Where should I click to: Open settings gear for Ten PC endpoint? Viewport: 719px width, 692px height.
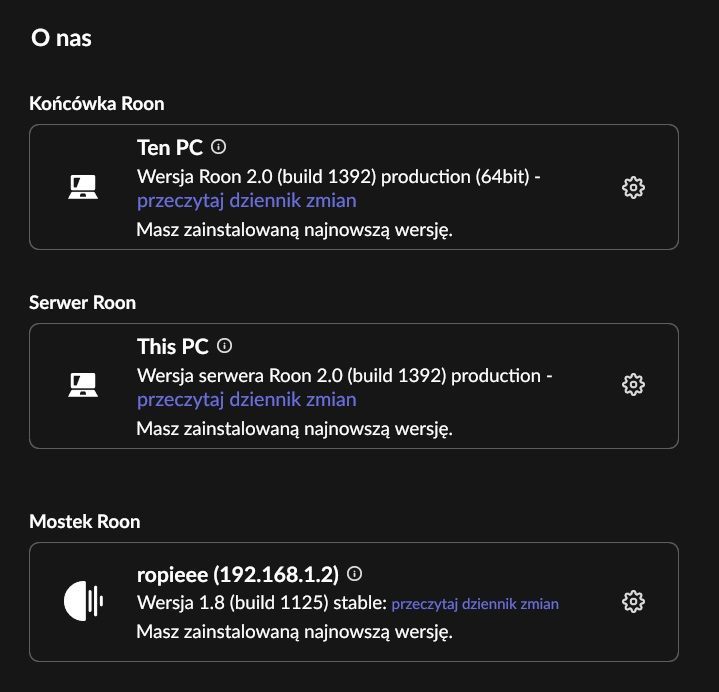[633, 187]
